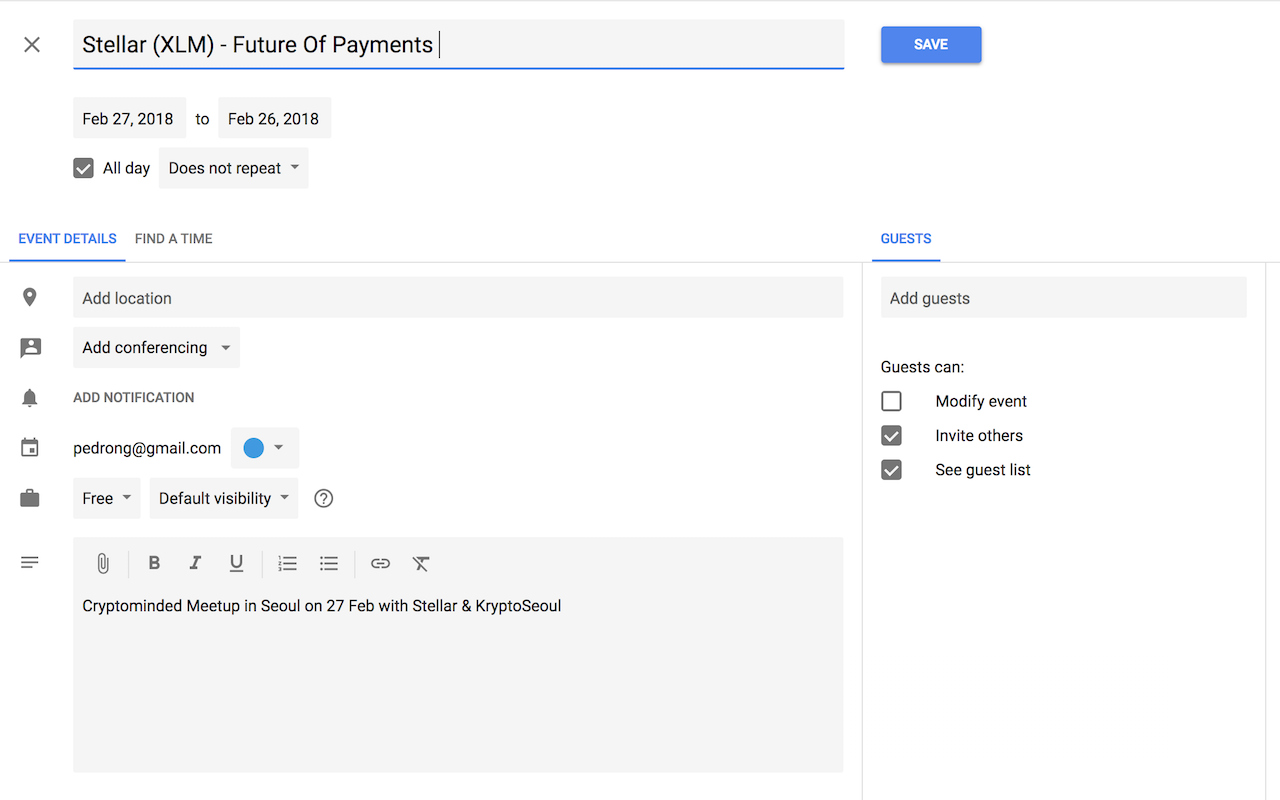Viewport: 1280px width, 800px height.
Task: Click the pedrong@gmail.com calendar name
Action: point(147,448)
